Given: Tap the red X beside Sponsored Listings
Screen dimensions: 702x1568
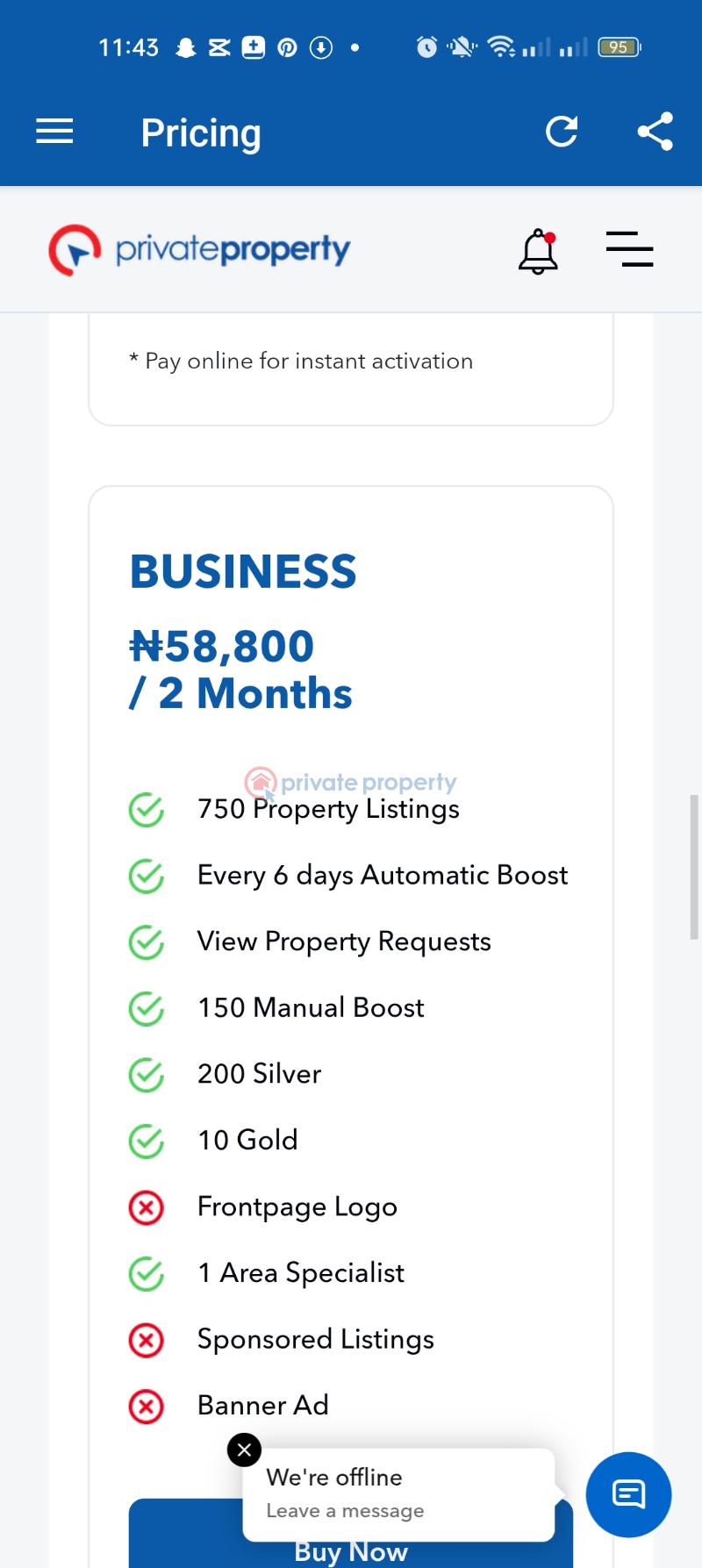Looking at the screenshot, I should [147, 1341].
